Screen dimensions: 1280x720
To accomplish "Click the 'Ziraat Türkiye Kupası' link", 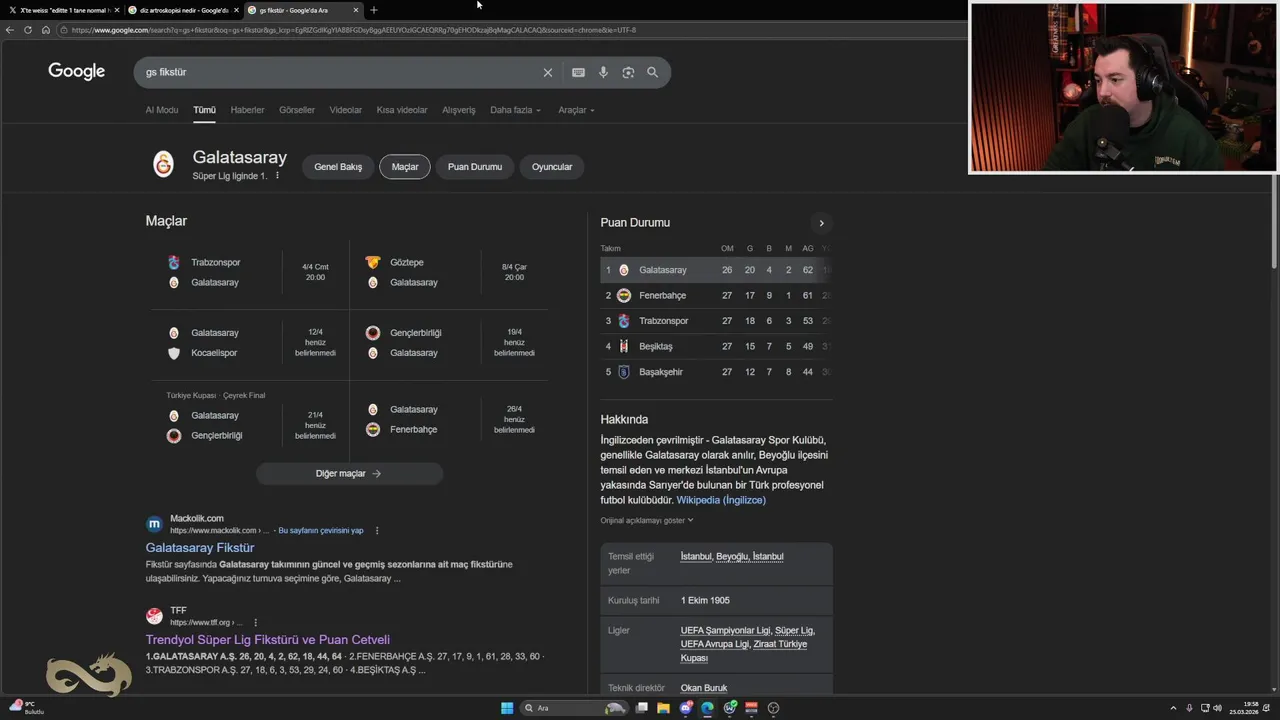I will click(x=743, y=651).
